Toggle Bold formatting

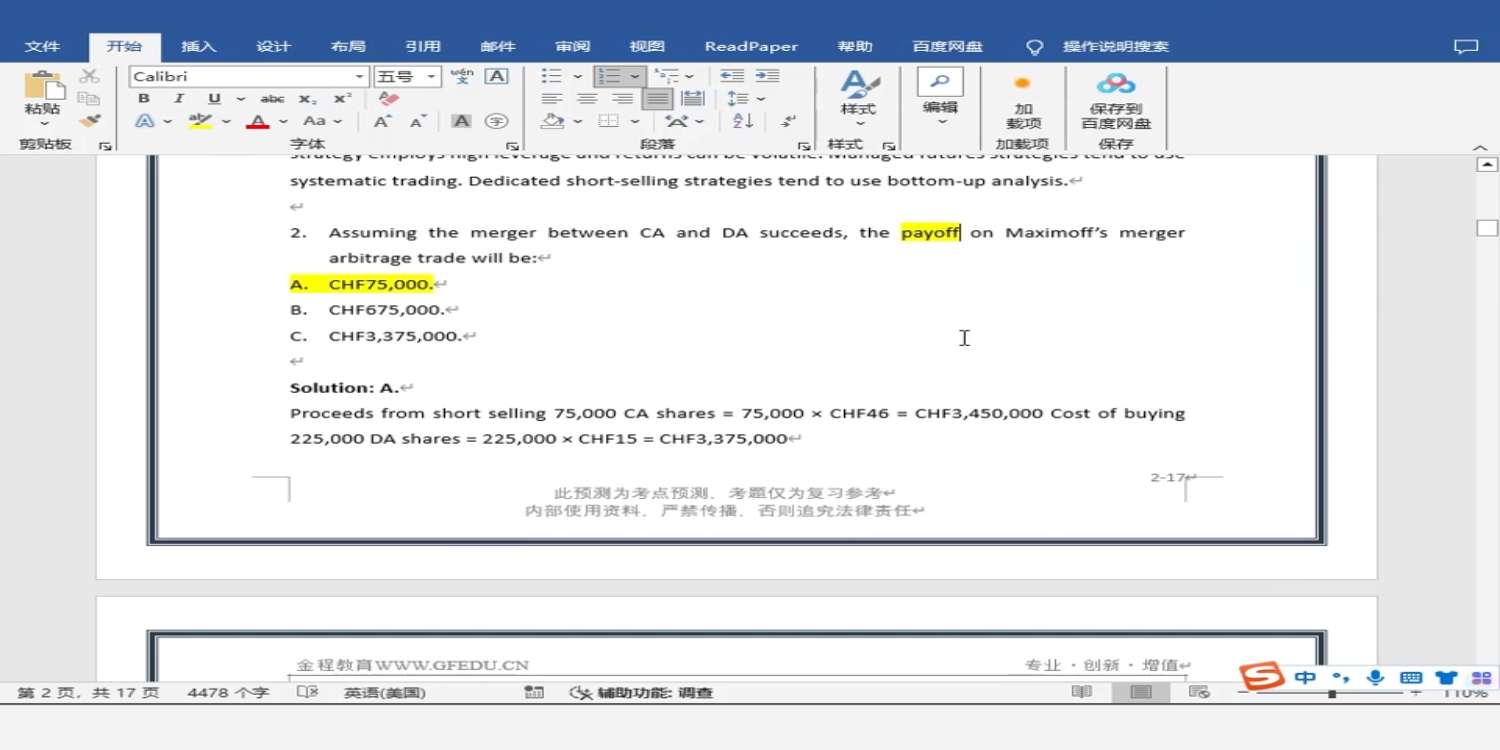point(144,99)
